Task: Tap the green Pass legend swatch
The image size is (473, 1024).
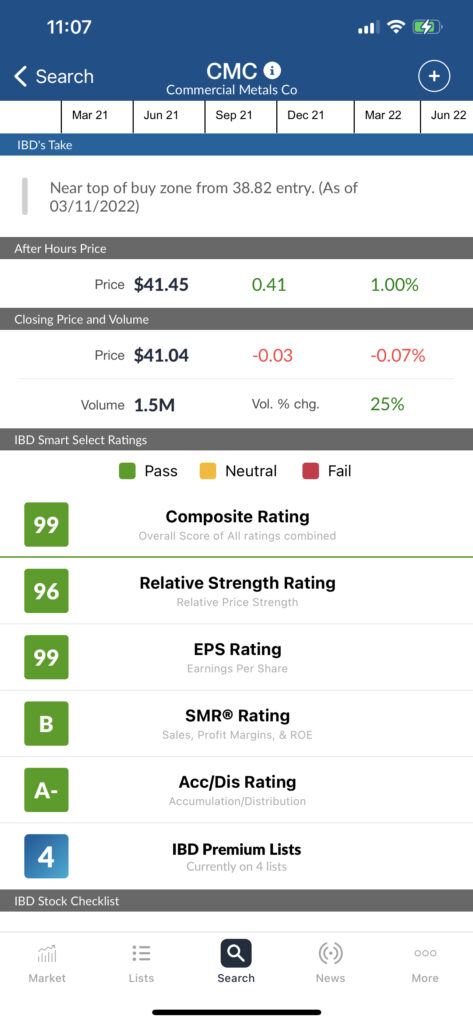Action: [x=127, y=471]
